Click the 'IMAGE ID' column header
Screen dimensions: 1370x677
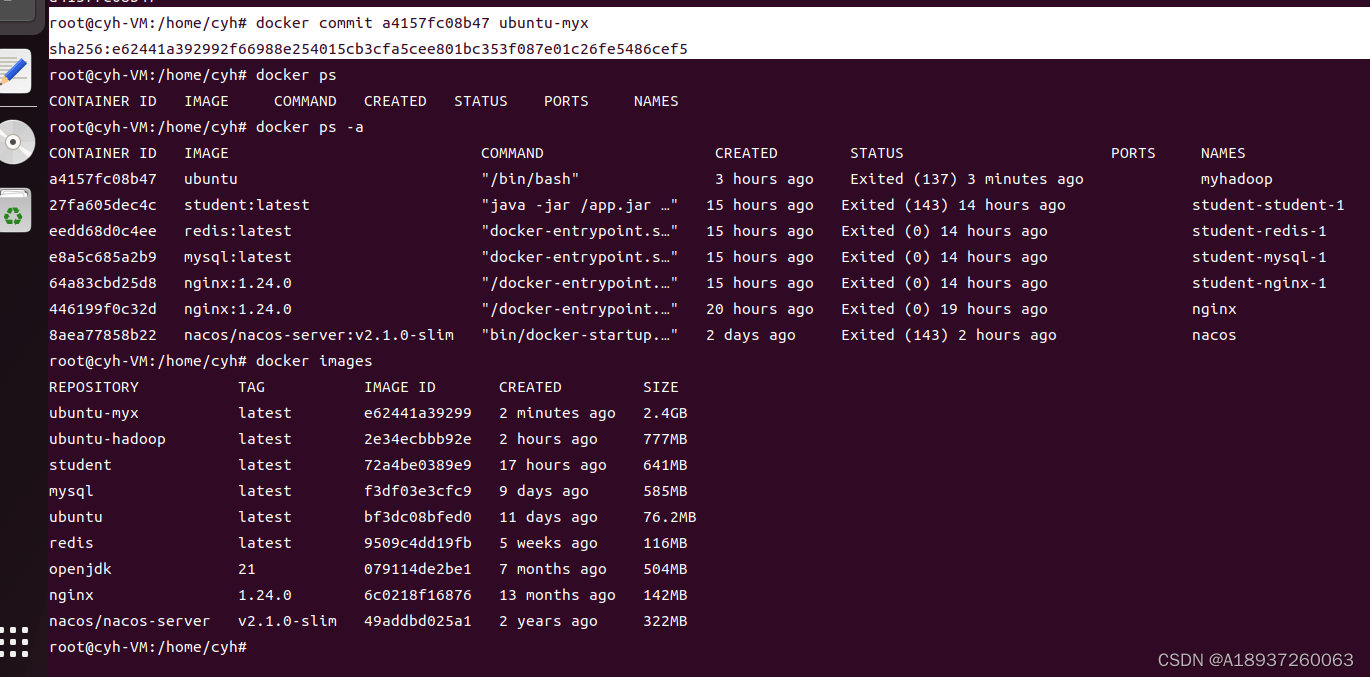(x=400, y=387)
